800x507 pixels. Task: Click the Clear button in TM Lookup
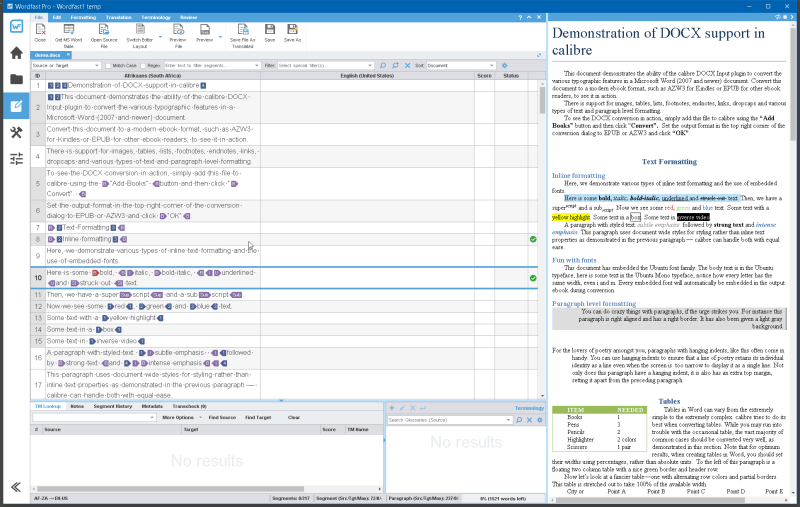(x=294, y=417)
